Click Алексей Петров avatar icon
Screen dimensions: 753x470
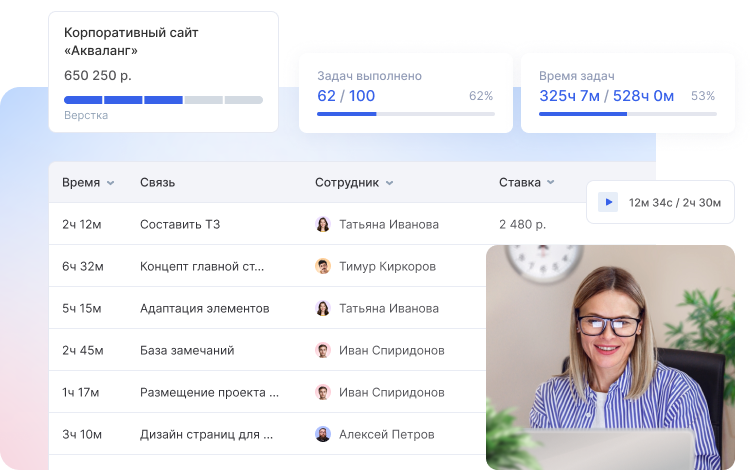click(323, 434)
